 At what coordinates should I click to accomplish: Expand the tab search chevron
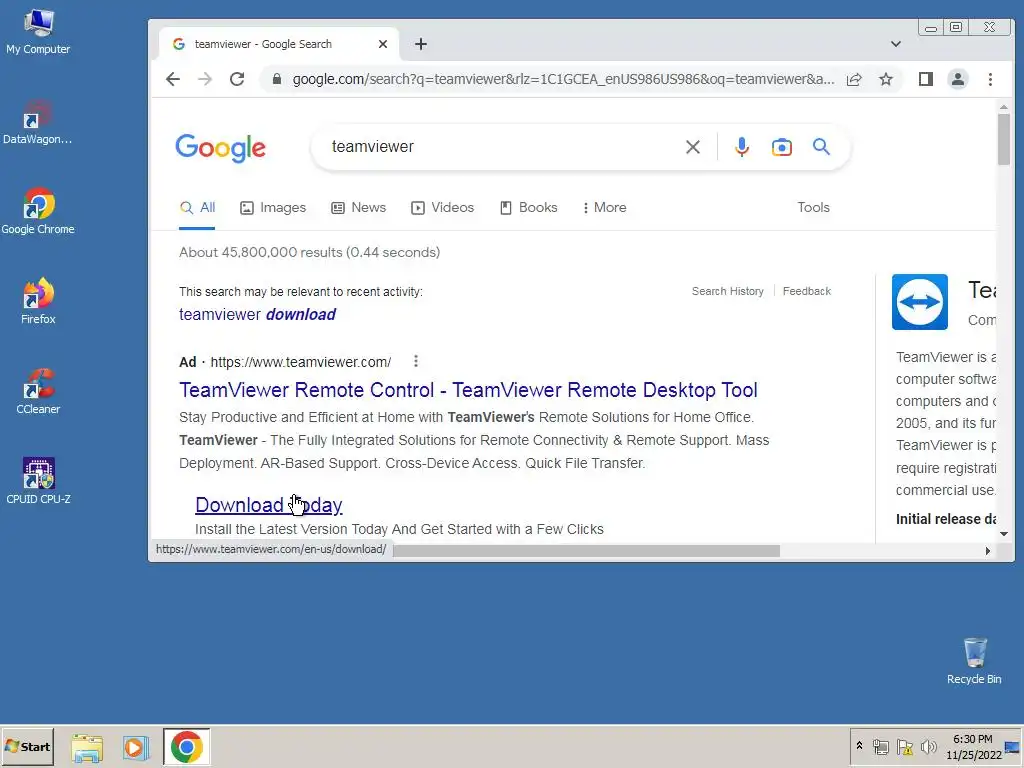[895, 44]
